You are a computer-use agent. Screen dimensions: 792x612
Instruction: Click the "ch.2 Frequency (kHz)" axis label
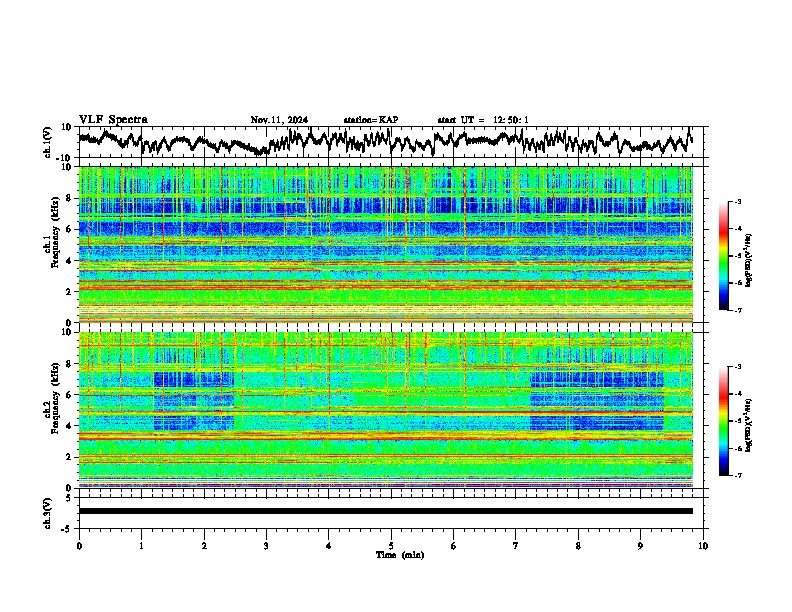click(x=51, y=398)
